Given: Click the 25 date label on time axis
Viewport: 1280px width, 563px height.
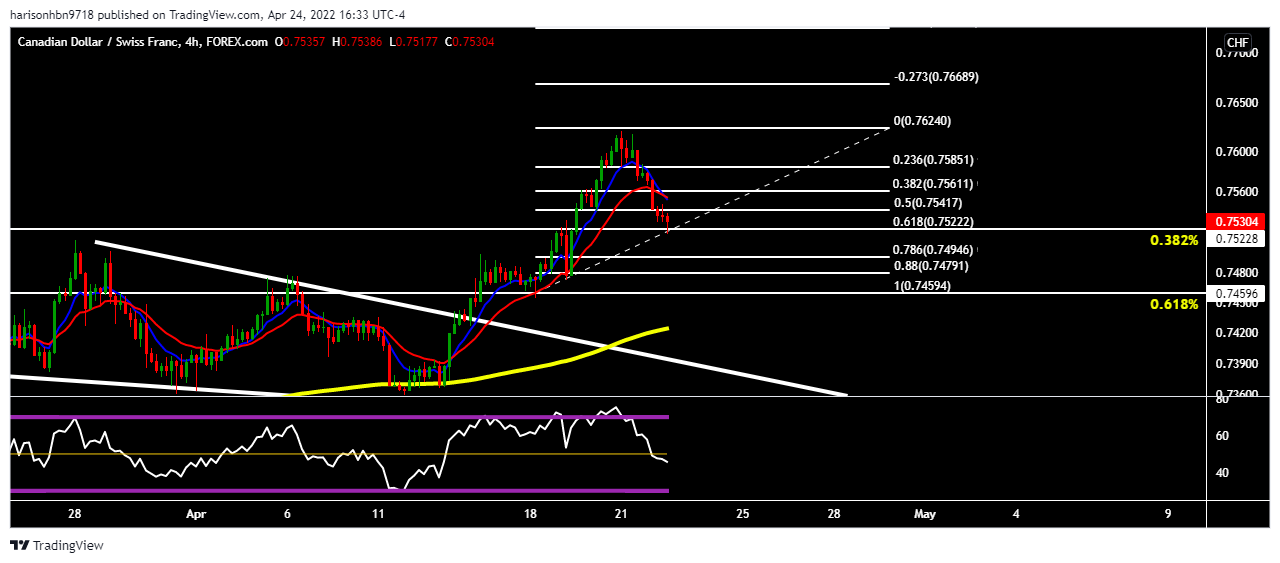Looking at the screenshot, I should click(x=742, y=513).
